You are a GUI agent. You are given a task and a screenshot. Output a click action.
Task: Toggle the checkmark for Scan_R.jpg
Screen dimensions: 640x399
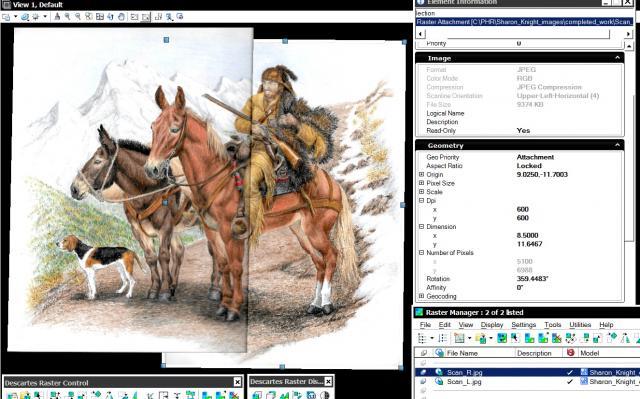(570, 372)
